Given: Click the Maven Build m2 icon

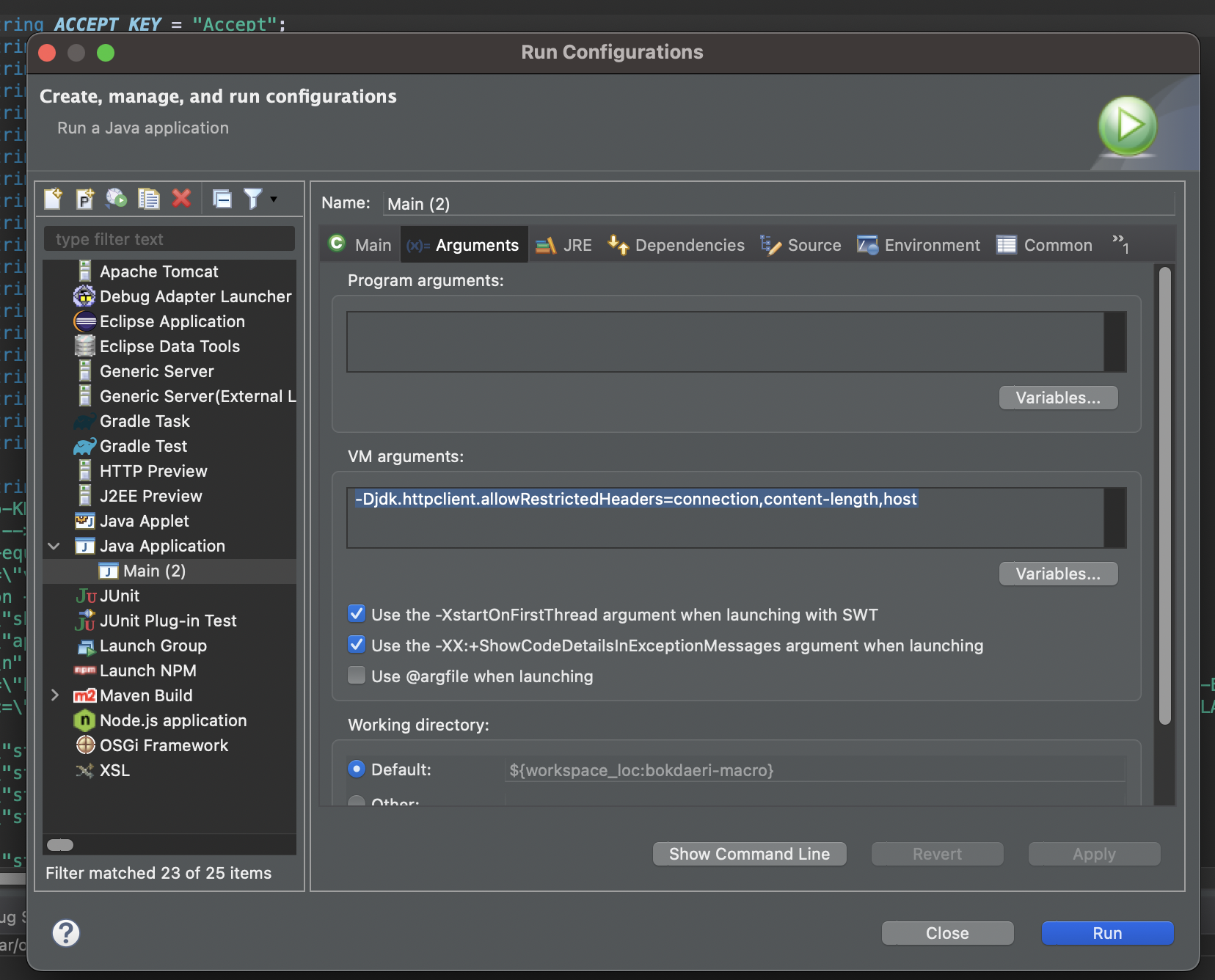Looking at the screenshot, I should (x=85, y=695).
